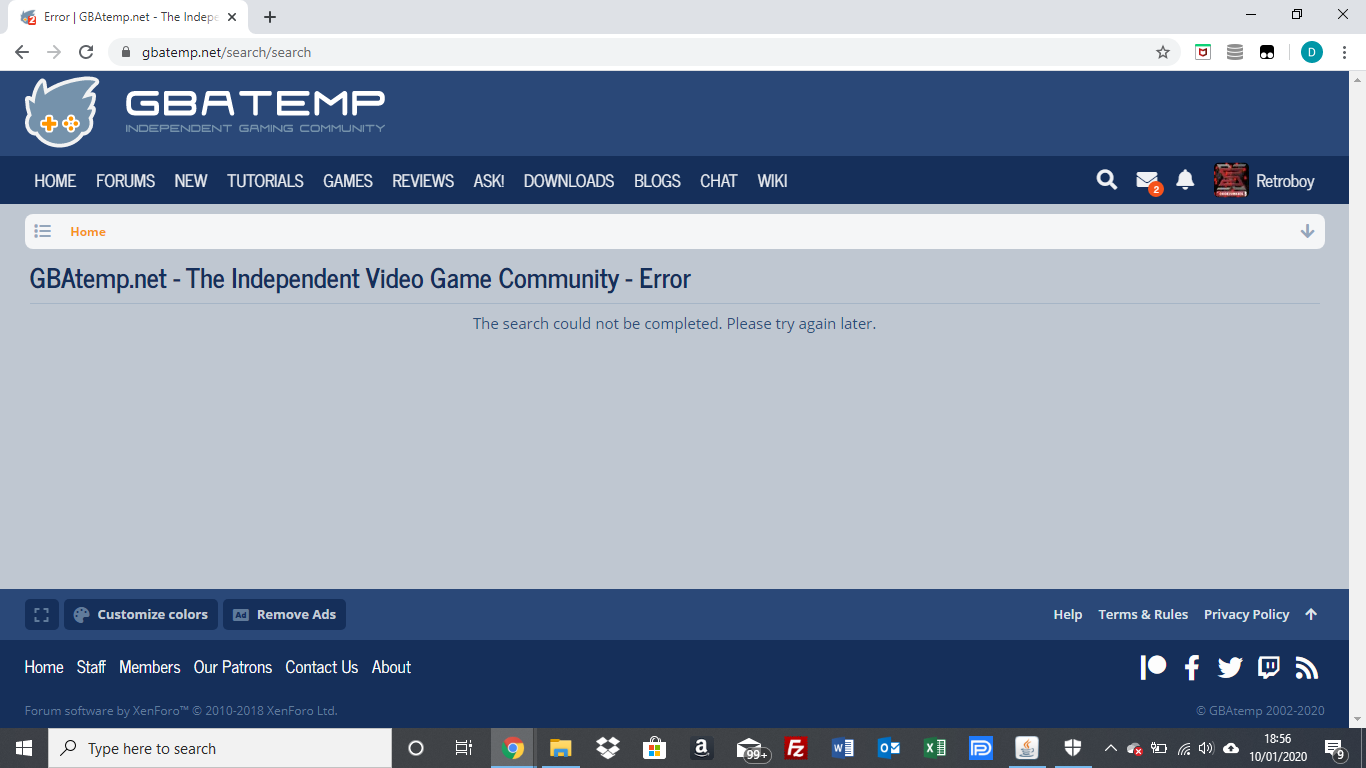Screen dimensions: 1366x768
Task: Click the scrollbar down arrow
Action: [x=1358, y=718]
